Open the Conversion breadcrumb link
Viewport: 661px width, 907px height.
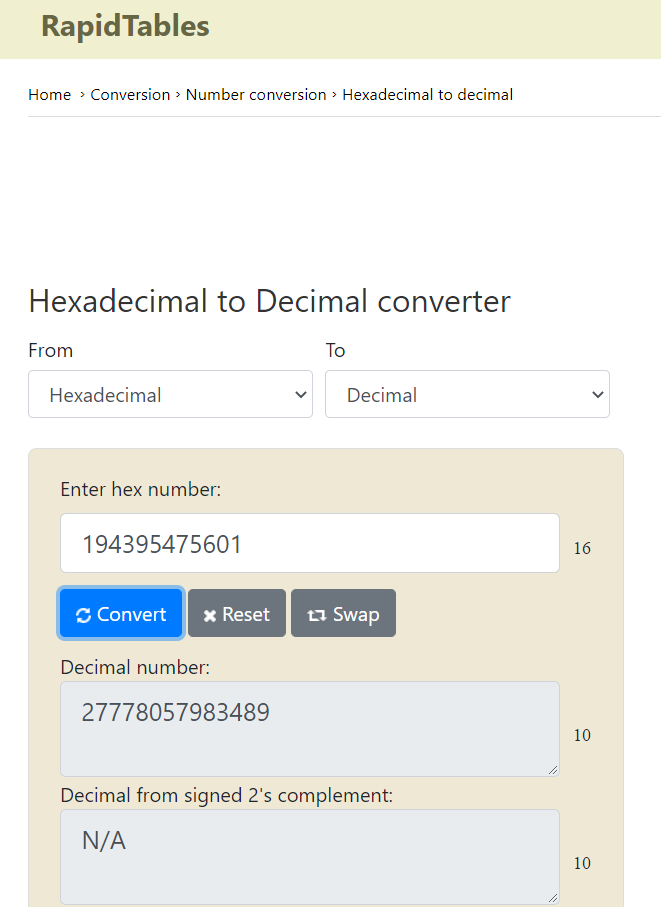[x=130, y=95]
